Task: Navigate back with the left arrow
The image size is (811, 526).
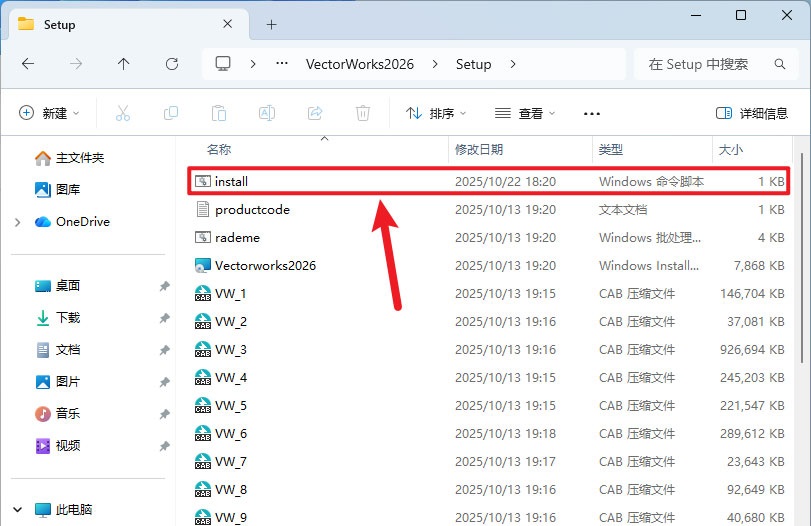Action: [28, 64]
